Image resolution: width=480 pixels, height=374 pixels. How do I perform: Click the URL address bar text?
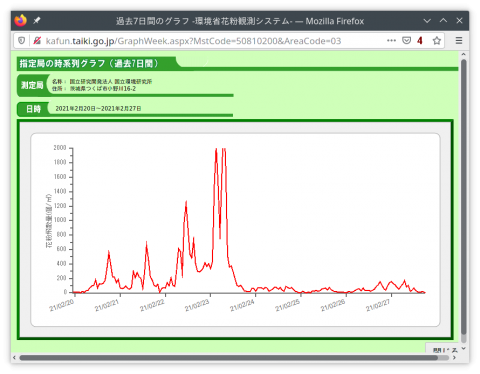pos(193,41)
